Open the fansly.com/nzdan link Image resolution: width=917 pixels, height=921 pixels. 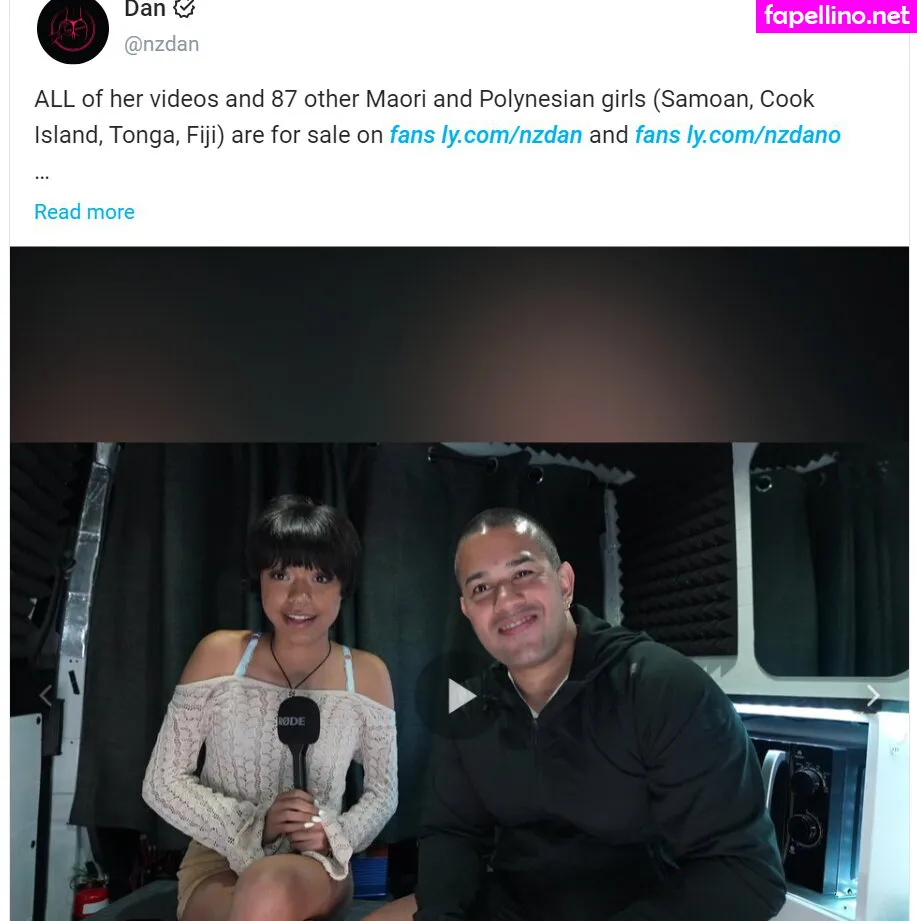(x=486, y=135)
